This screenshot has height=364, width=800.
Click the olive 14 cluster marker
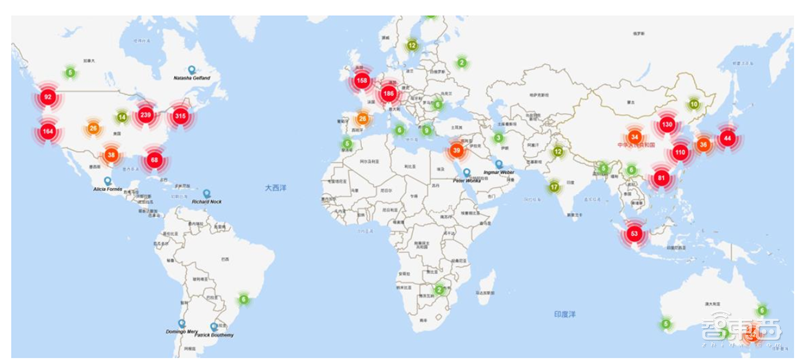pos(121,117)
